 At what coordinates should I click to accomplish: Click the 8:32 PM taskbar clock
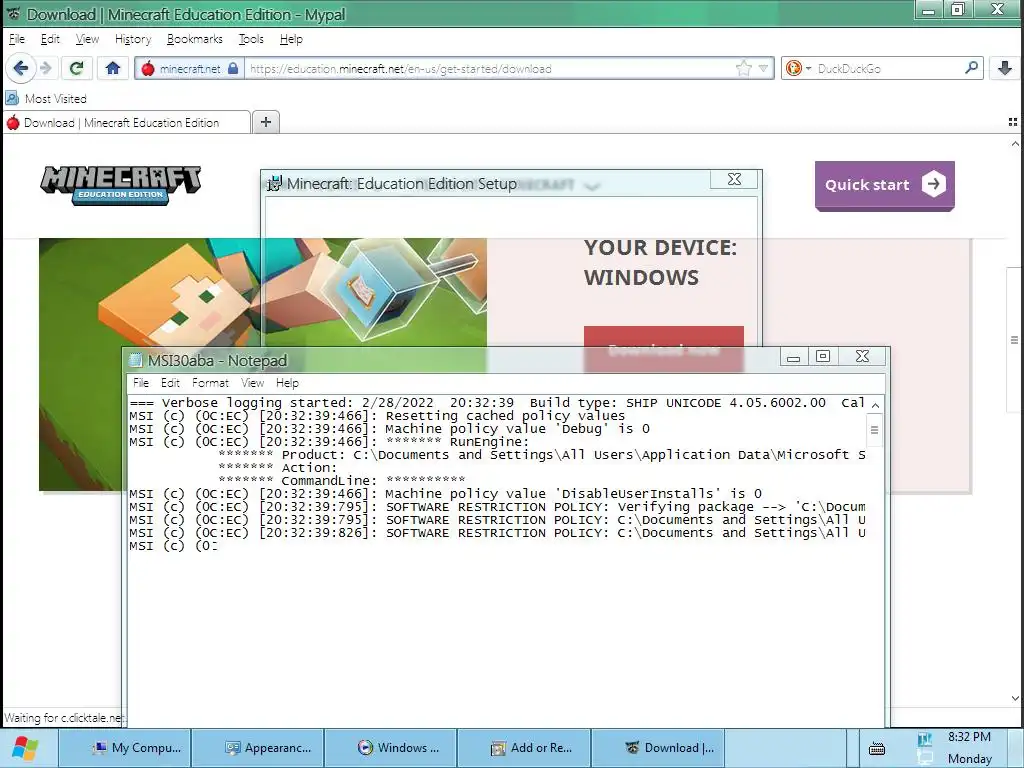pyautogui.click(x=969, y=737)
